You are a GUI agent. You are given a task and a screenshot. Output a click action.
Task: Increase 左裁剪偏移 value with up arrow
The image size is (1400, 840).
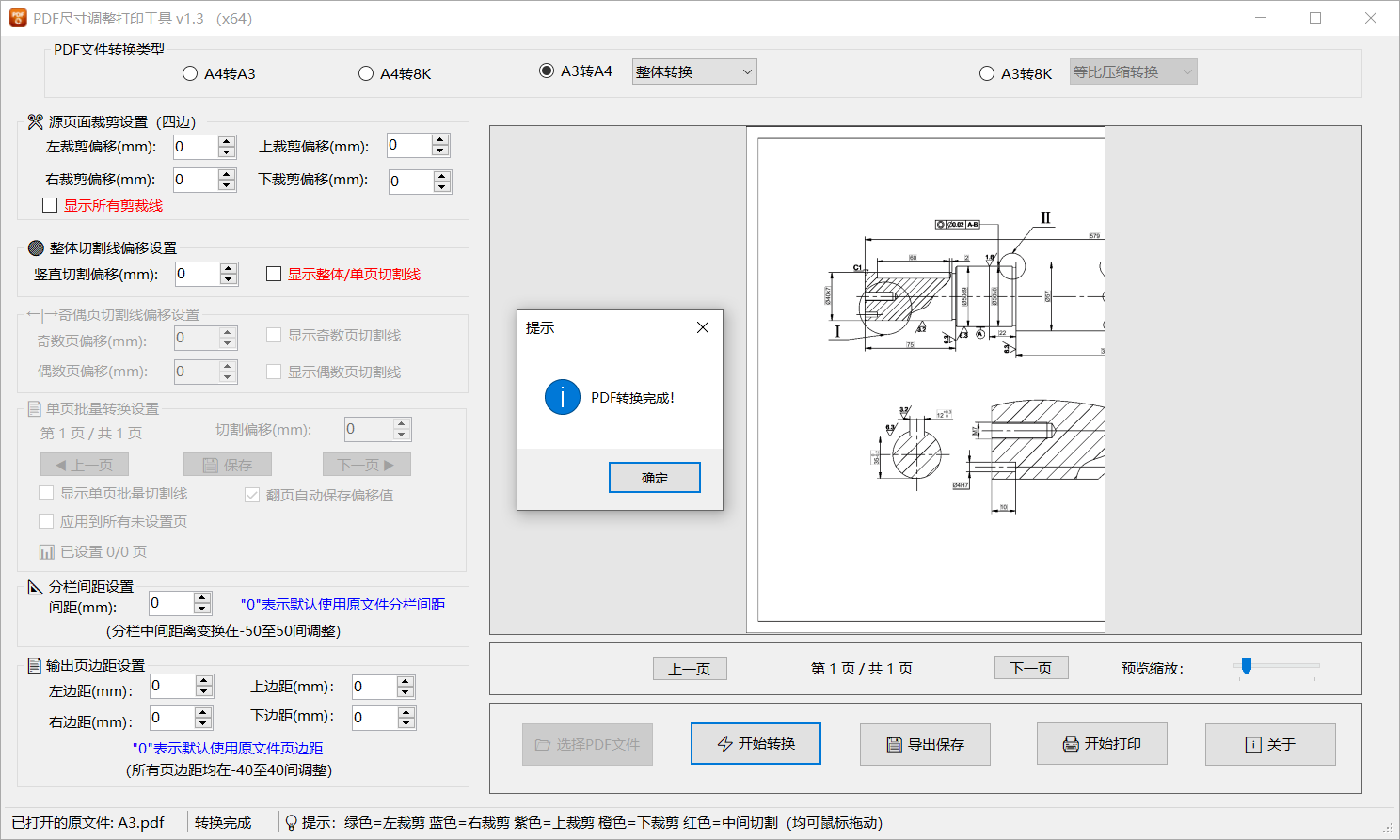(x=227, y=141)
